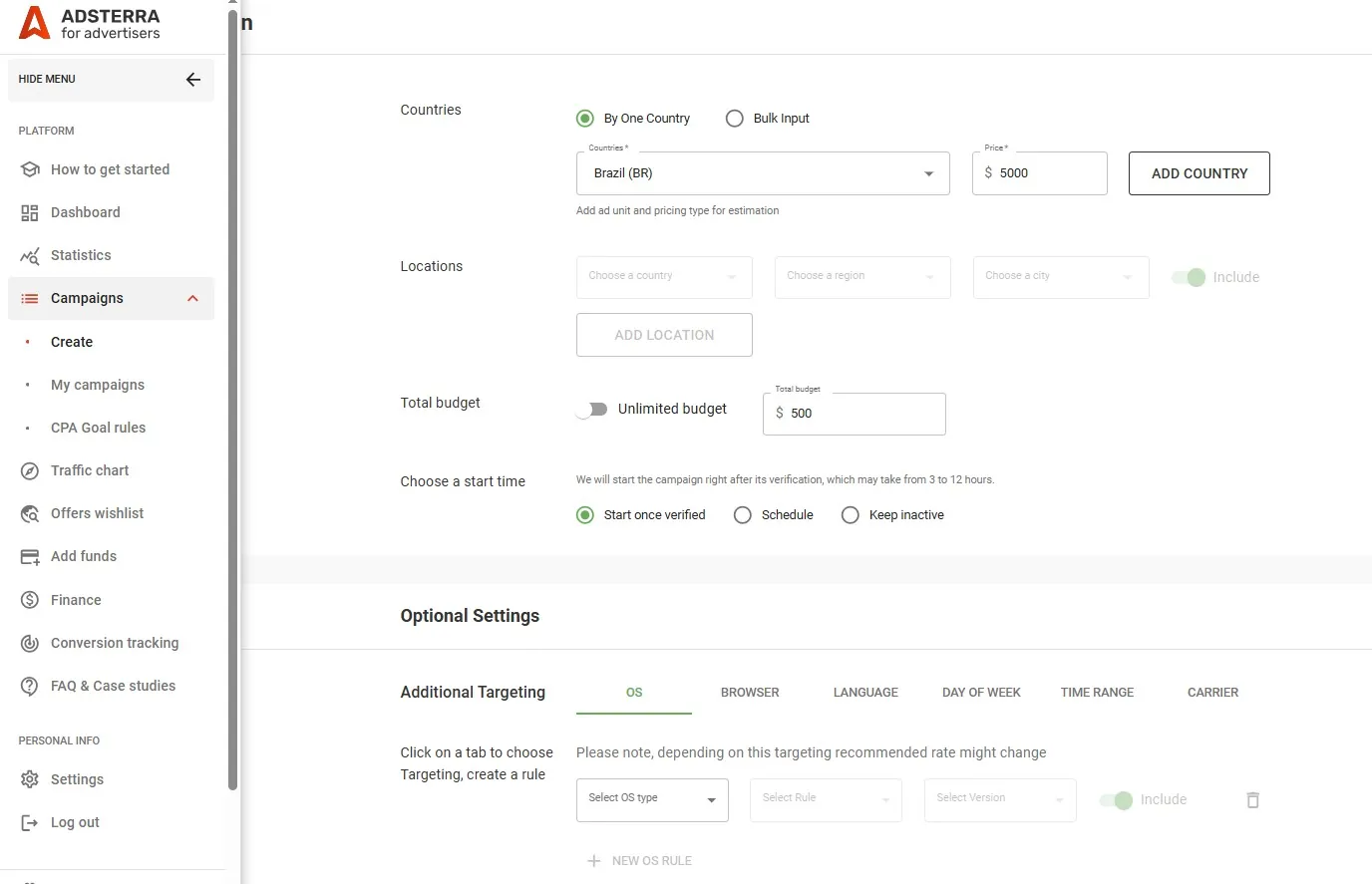Screen dimensions: 1372x884
Task: Switch to the DAY OF WEEK tab
Action: (x=981, y=693)
